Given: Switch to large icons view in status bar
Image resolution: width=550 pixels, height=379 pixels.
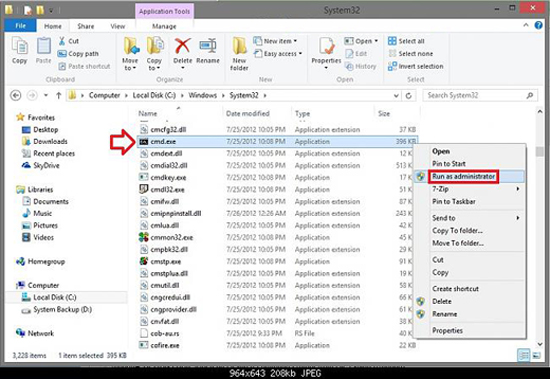Looking at the screenshot, I should pos(537,355).
